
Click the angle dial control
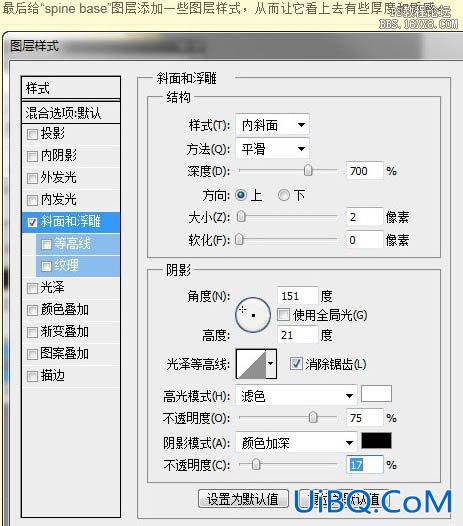[253, 315]
